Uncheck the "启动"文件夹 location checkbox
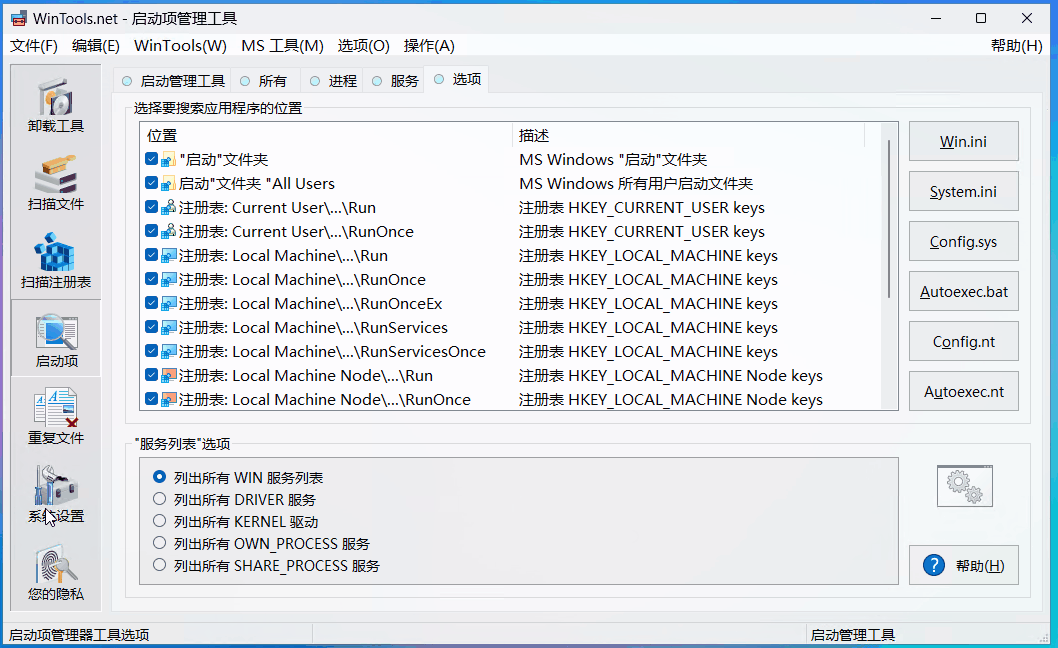The image size is (1058, 648). click(x=151, y=159)
